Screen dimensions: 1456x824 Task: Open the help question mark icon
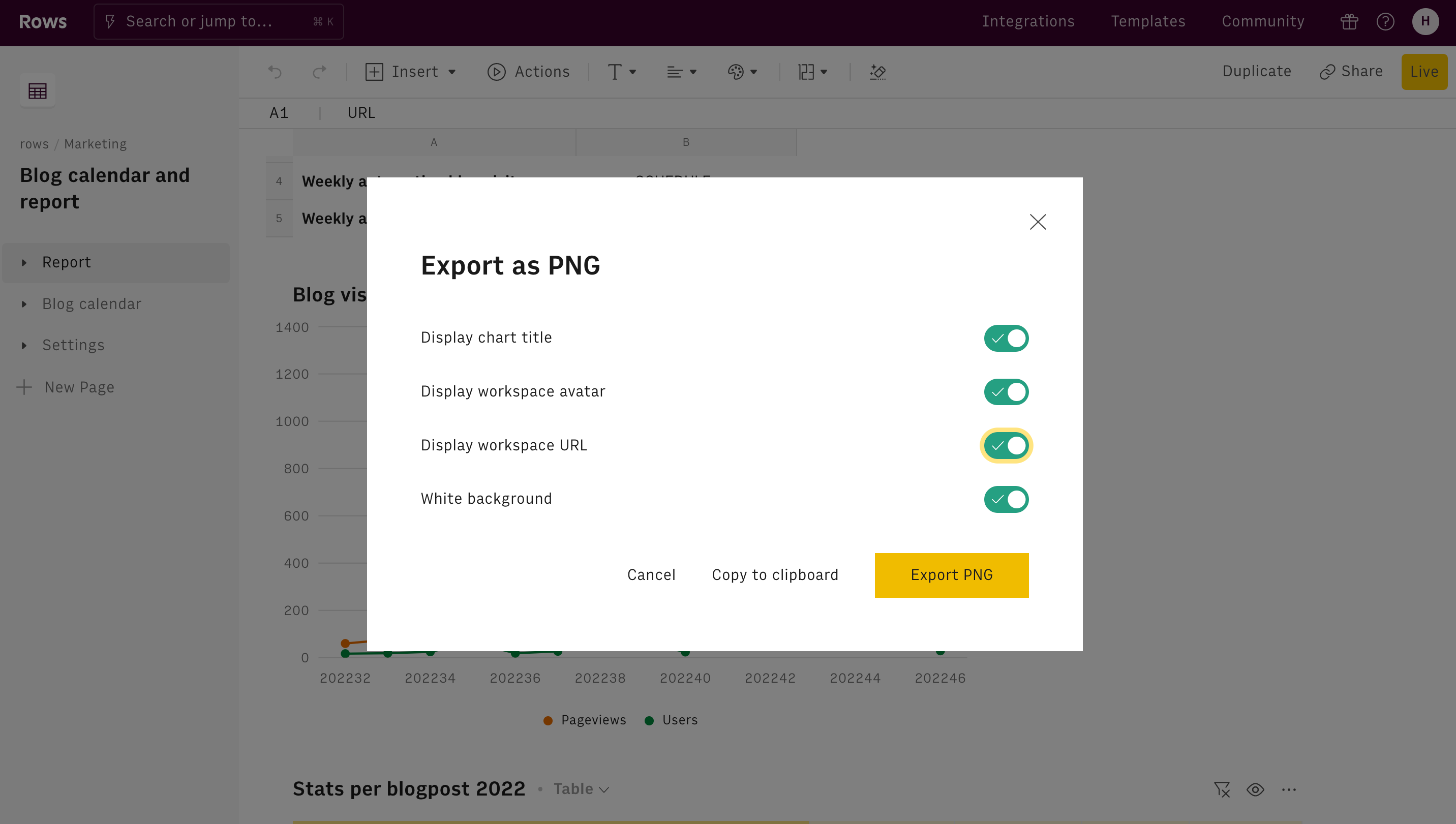[x=1385, y=21]
